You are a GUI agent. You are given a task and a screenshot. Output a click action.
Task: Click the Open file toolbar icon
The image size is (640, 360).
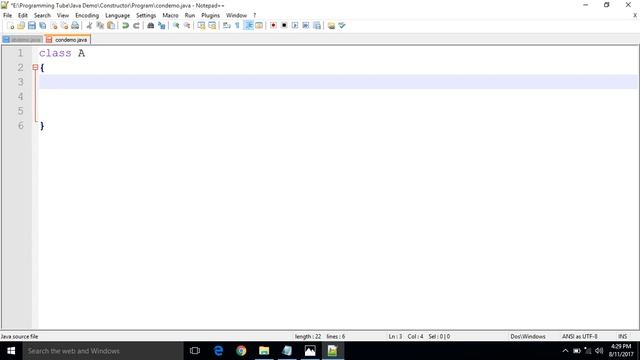(21, 26)
